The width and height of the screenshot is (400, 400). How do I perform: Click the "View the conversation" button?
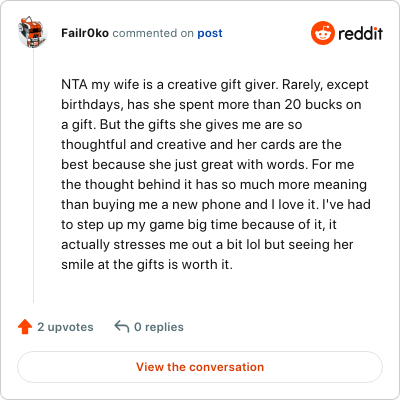(200, 367)
